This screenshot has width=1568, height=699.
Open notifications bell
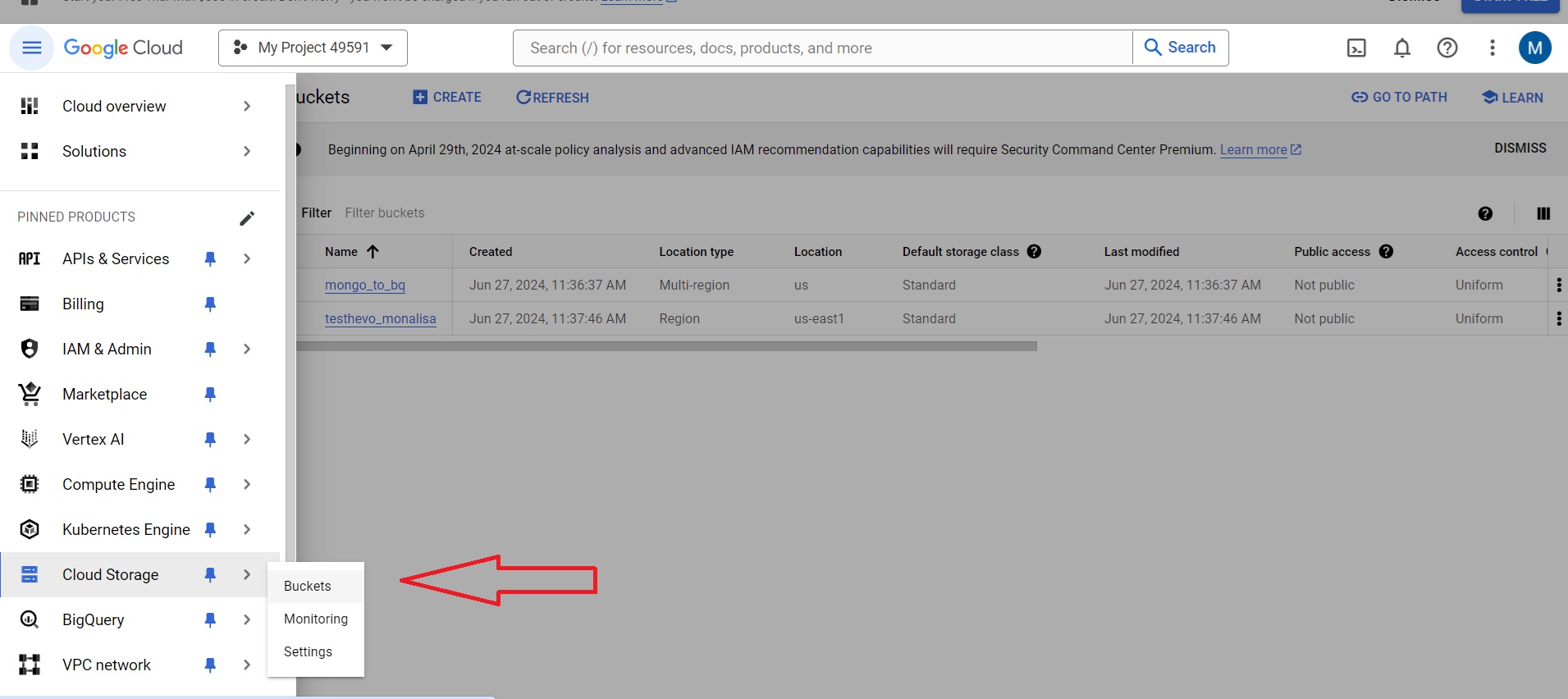click(x=1402, y=48)
